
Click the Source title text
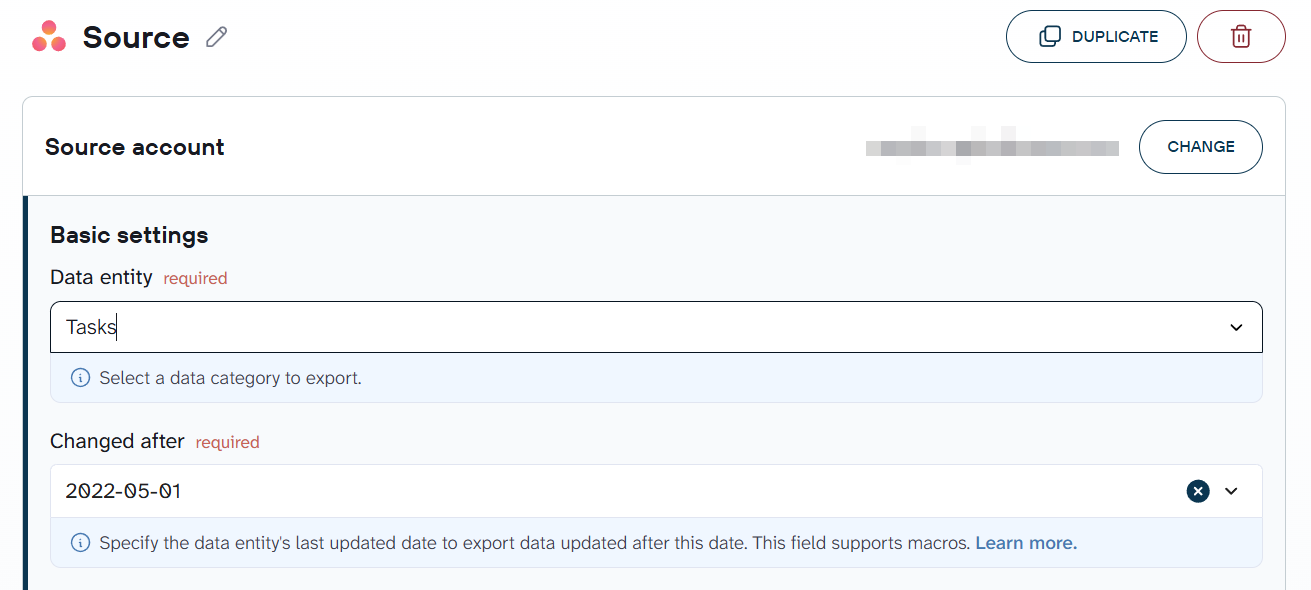point(136,37)
